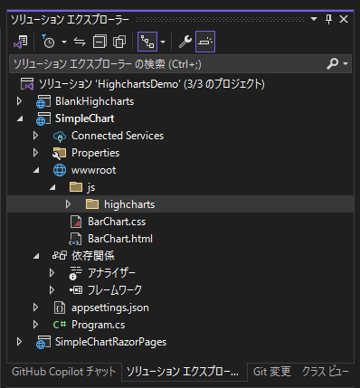Toggle Show All Files toolbar icon

coord(119,42)
